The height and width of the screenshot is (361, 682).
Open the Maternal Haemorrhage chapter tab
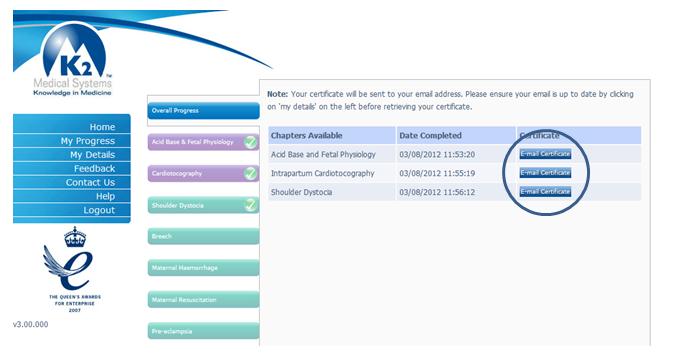[204, 267]
